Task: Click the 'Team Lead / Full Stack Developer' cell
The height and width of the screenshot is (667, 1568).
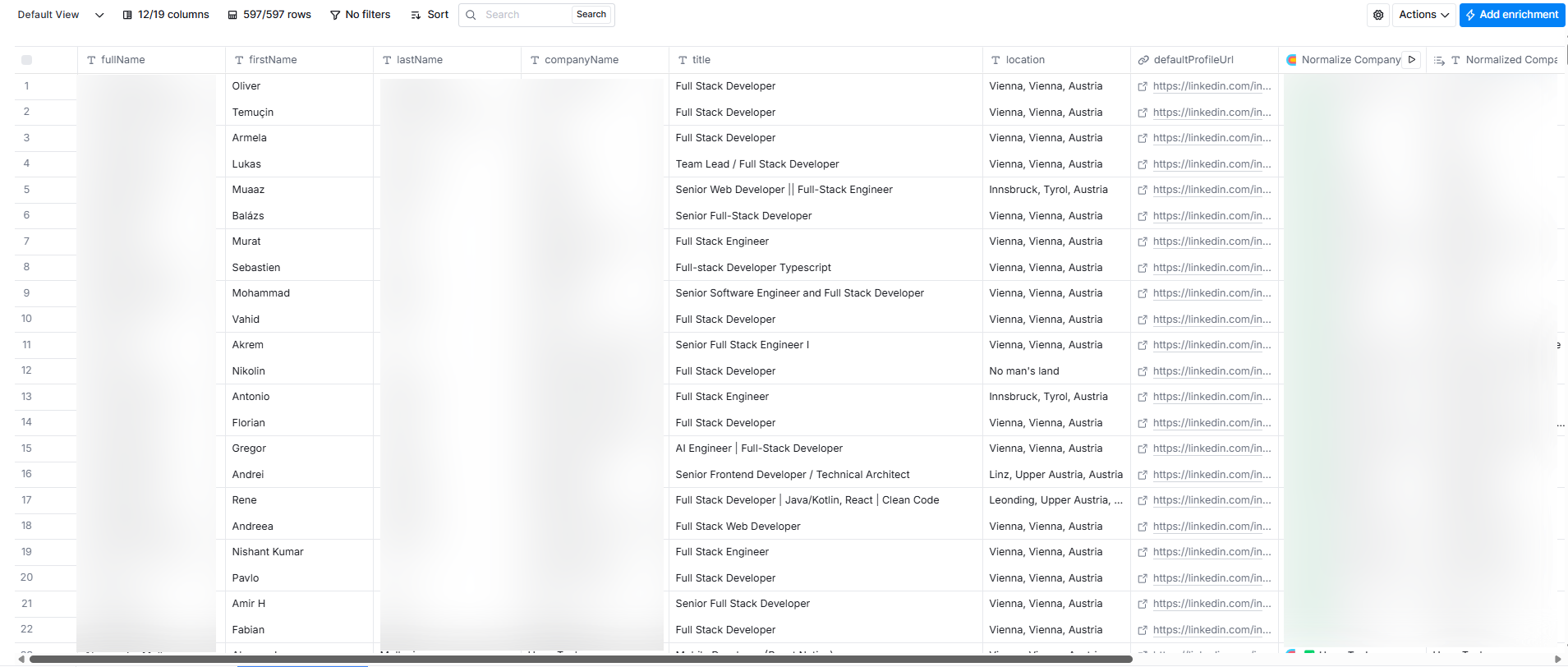Action: tap(825, 164)
